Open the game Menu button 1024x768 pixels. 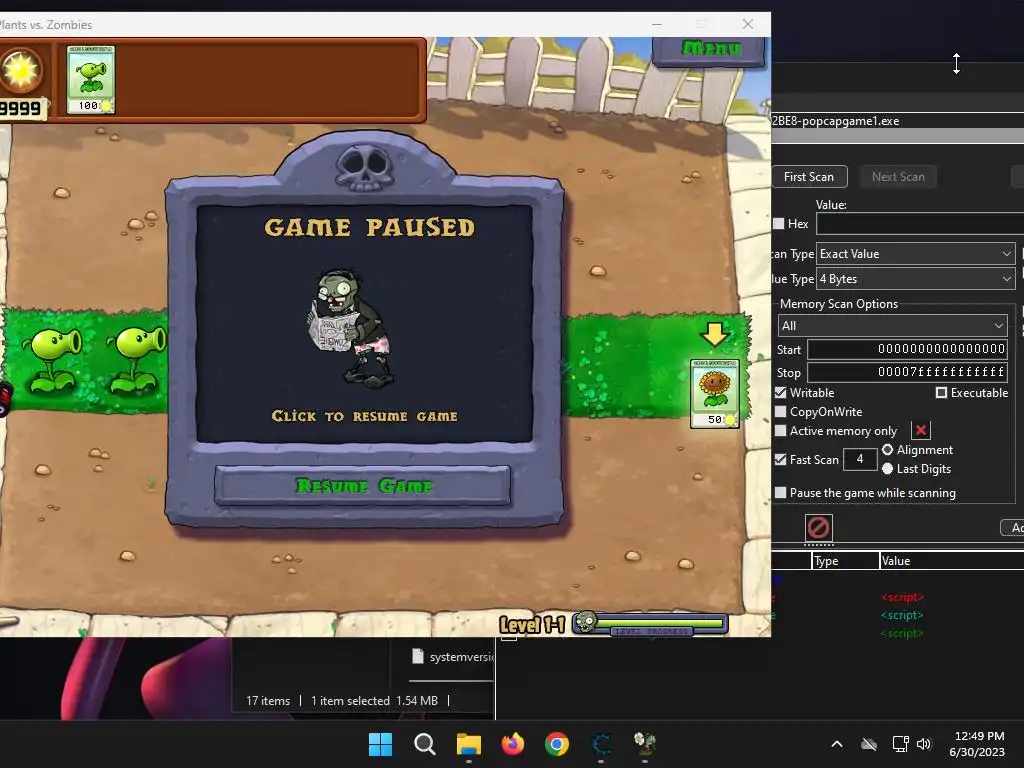click(711, 49)
